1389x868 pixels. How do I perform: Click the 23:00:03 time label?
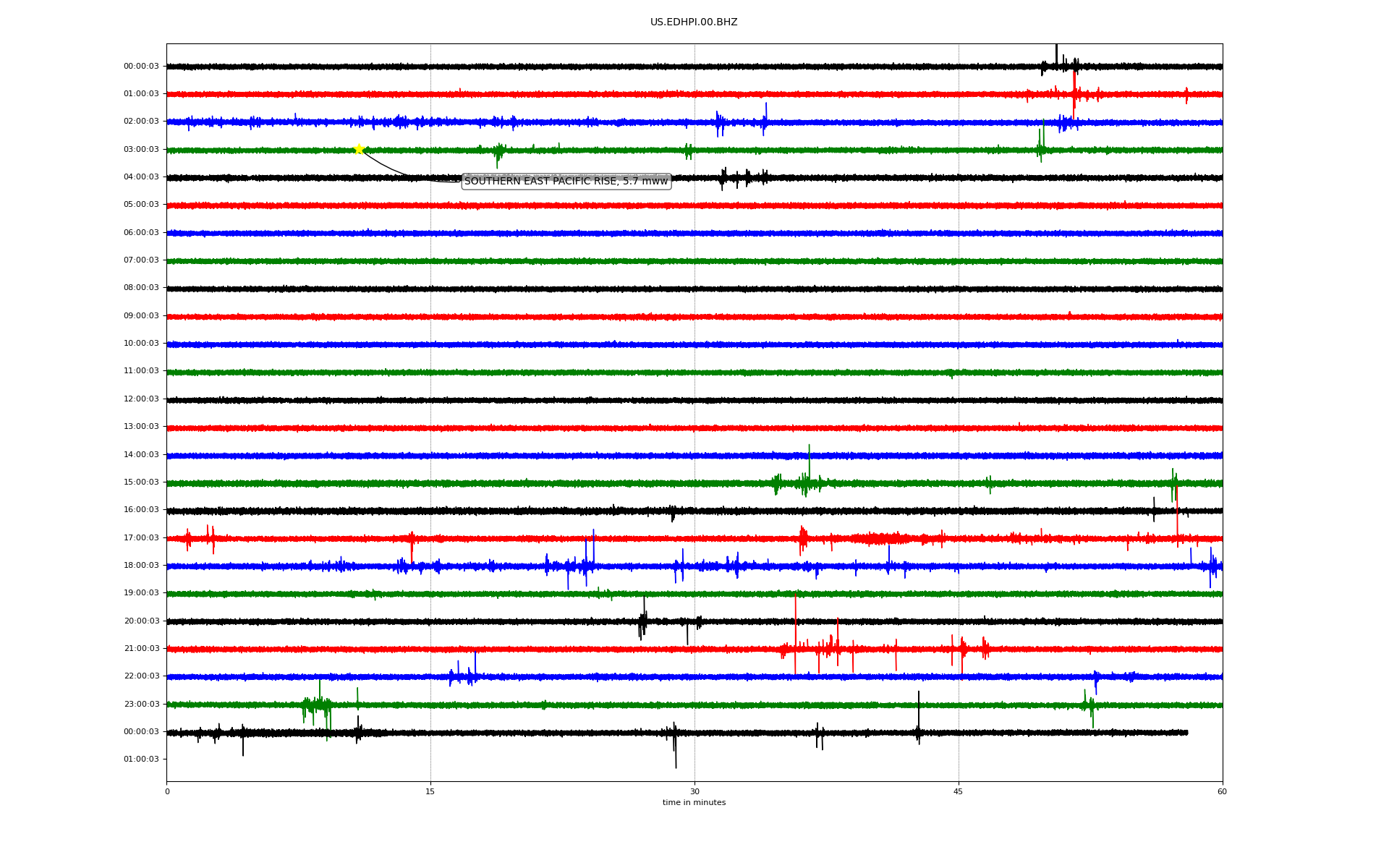[141, 705]
